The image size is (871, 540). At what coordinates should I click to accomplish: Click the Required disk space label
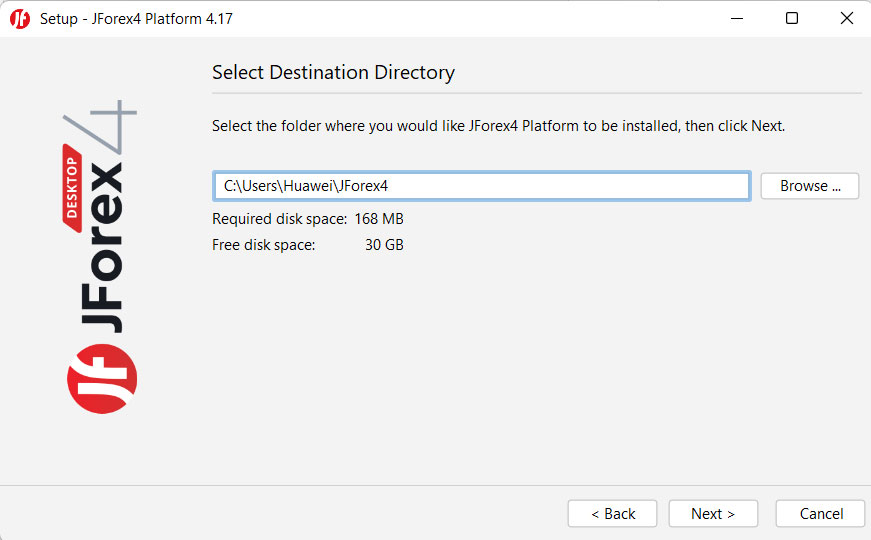point(279,219)
